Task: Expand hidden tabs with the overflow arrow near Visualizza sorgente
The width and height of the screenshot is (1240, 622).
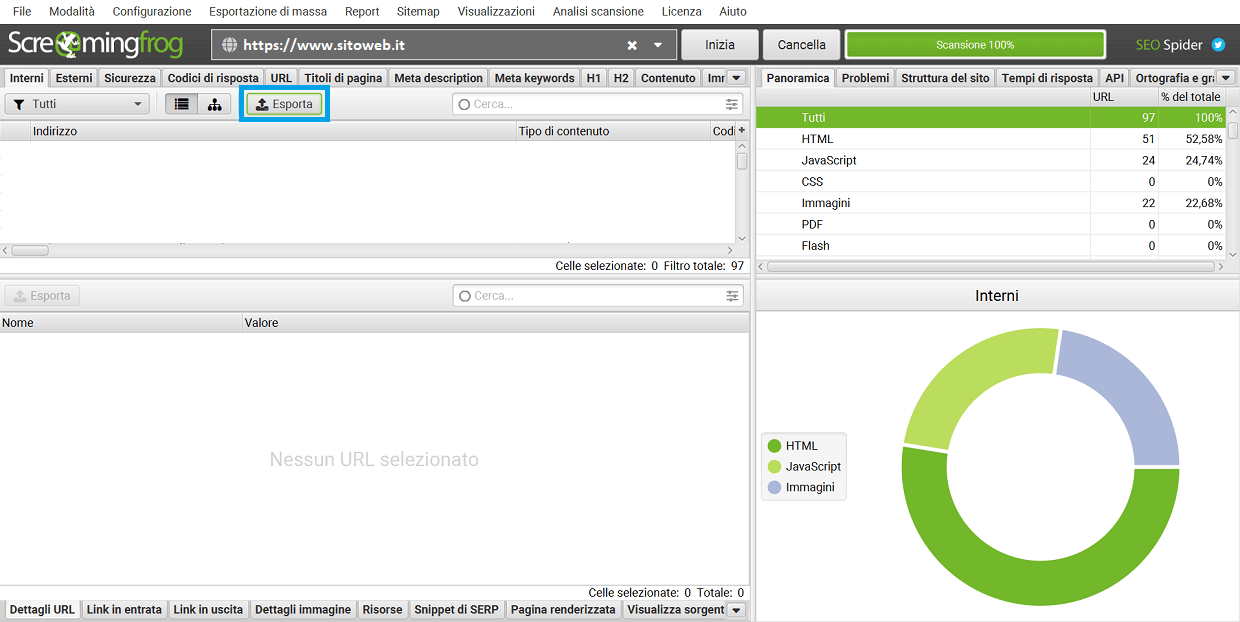Action: tap(736, 609)
